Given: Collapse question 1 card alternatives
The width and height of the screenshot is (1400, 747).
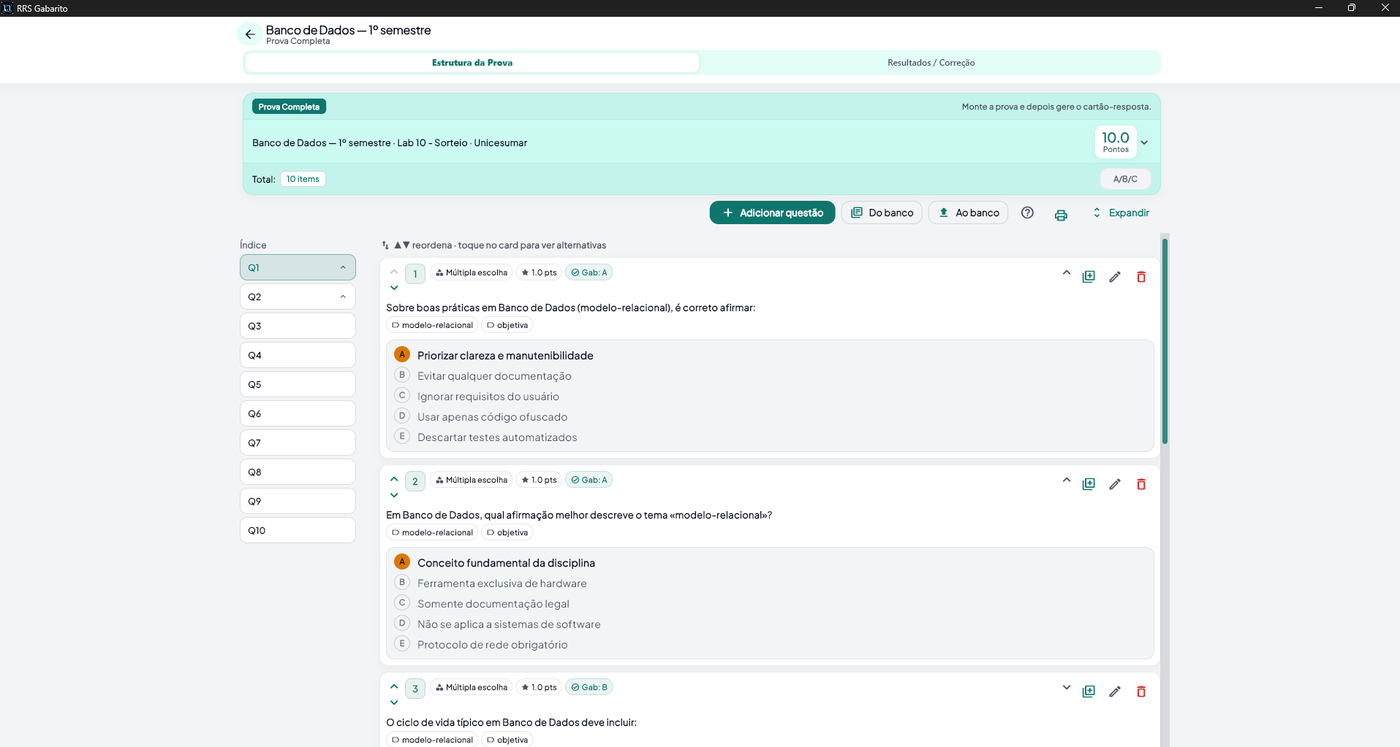Looking at the screenshot, I should click(1066, 273).
